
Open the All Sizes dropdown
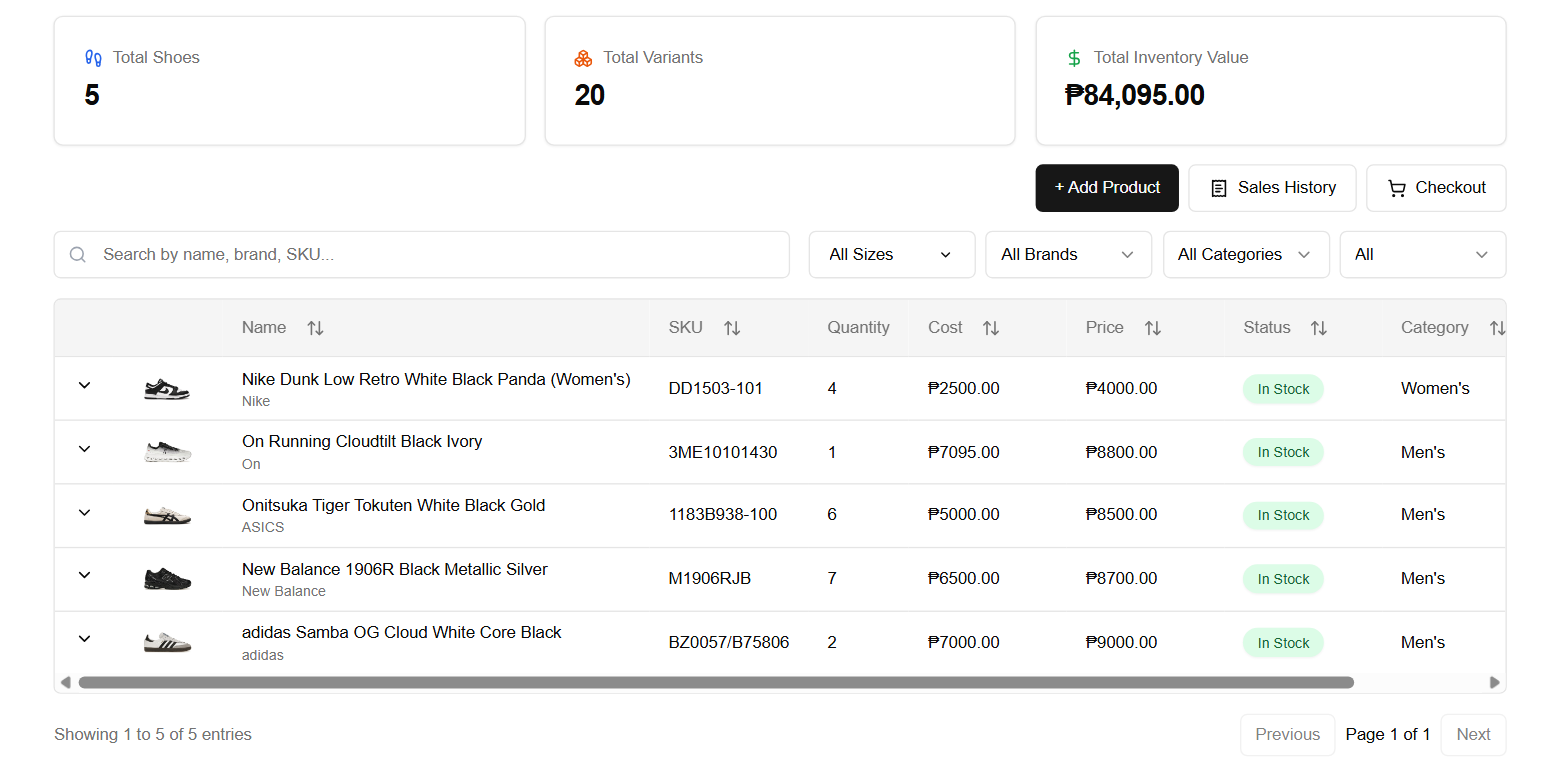pyautogui.click(x=891, y=255)
